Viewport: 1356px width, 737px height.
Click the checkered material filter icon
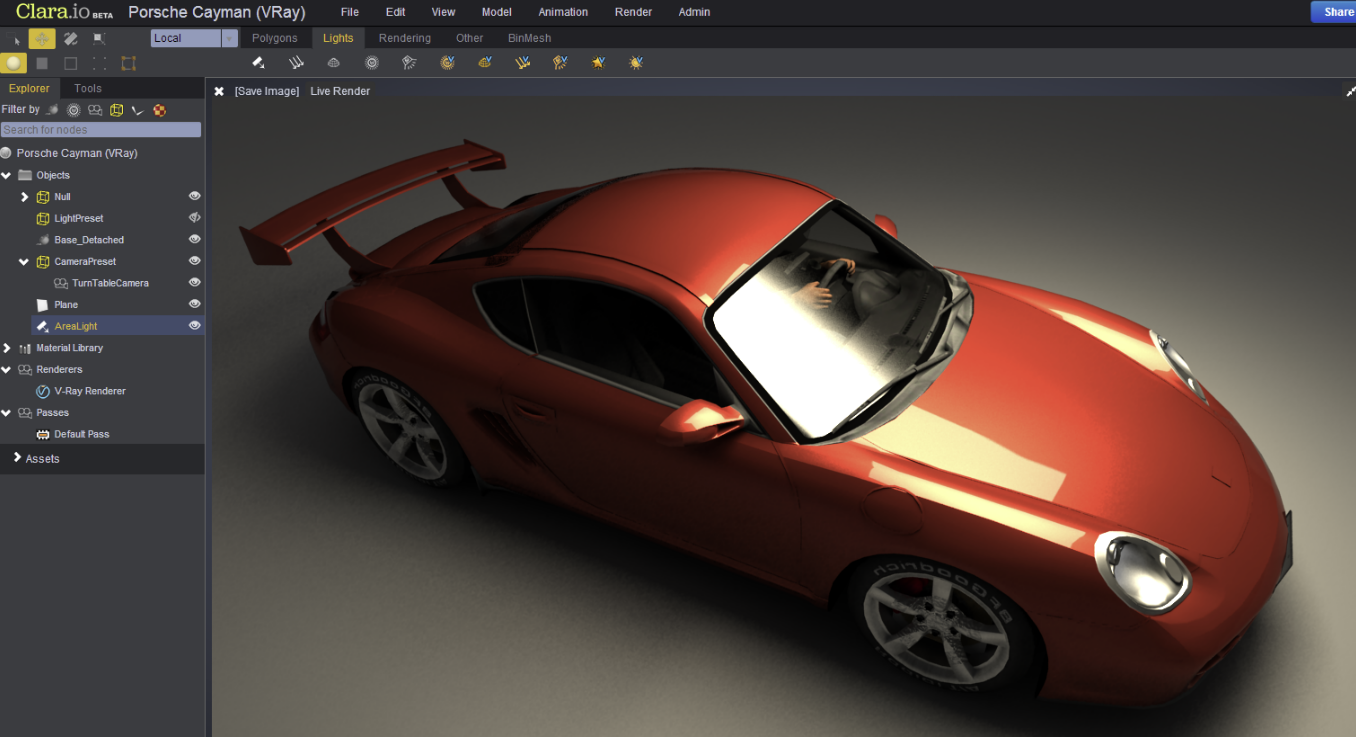(159, 110)
